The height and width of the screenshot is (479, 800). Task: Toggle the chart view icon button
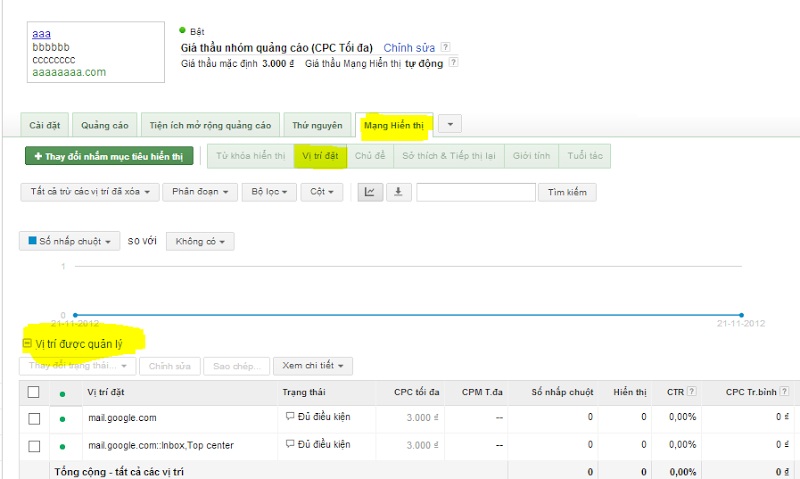pos(370,192)
